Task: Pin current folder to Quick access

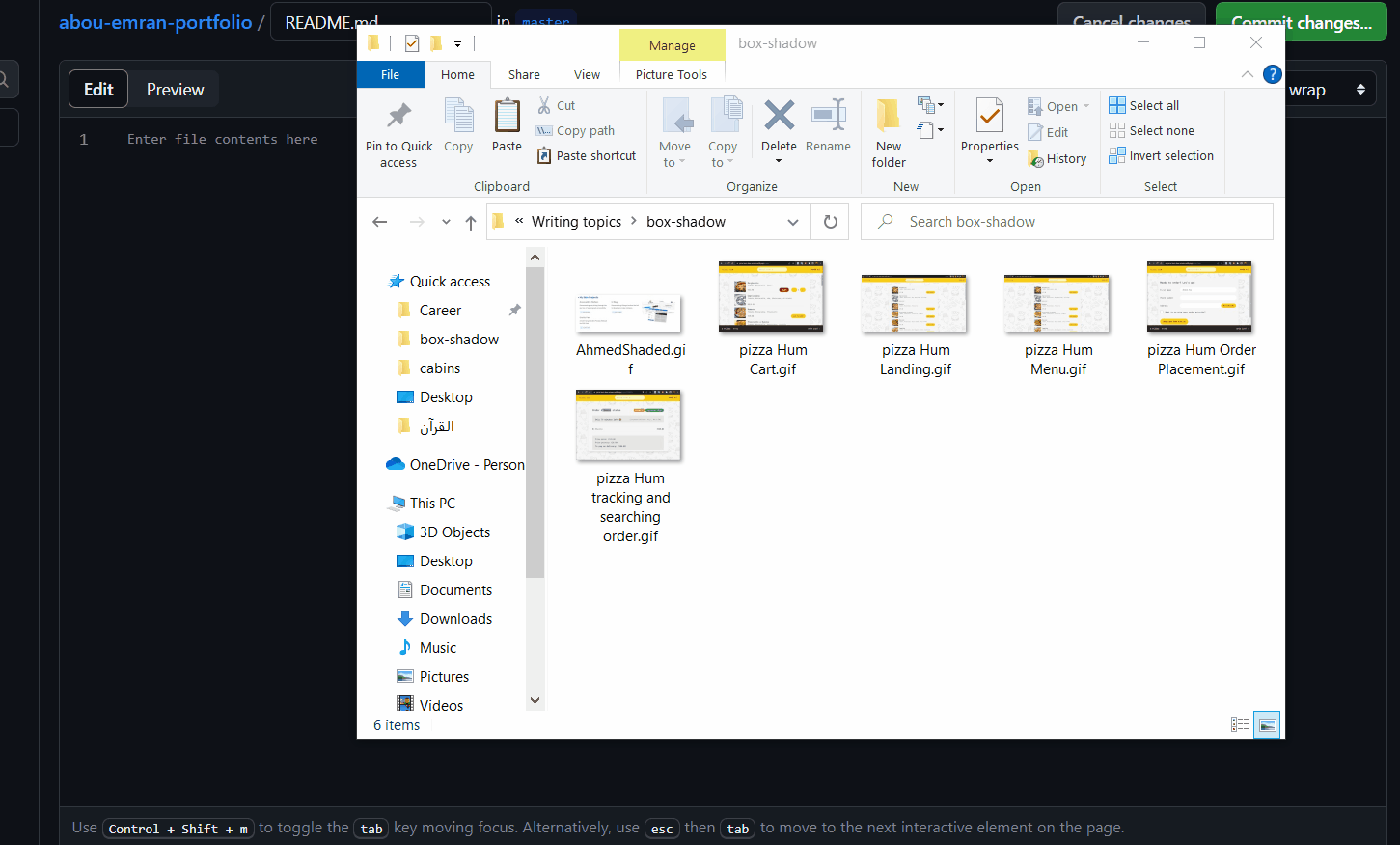Action: click(398, 130)
